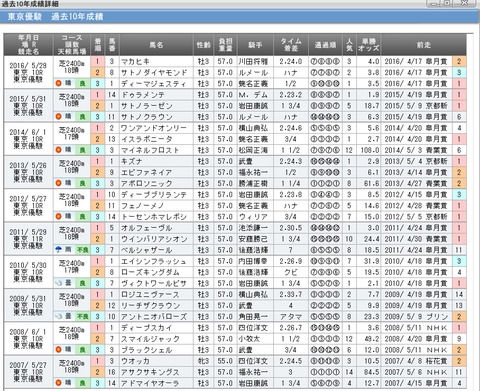Click the sunny weather icon for 2015/5/31
Viewport: 480px width, 391px height.
click(x=59, y=117)
